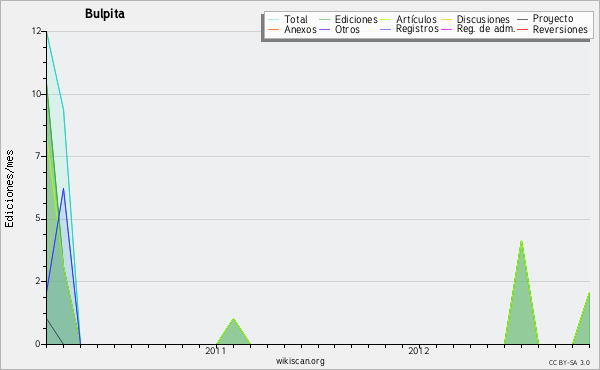Click the 10 y-axis tick label

pos(36,94)
